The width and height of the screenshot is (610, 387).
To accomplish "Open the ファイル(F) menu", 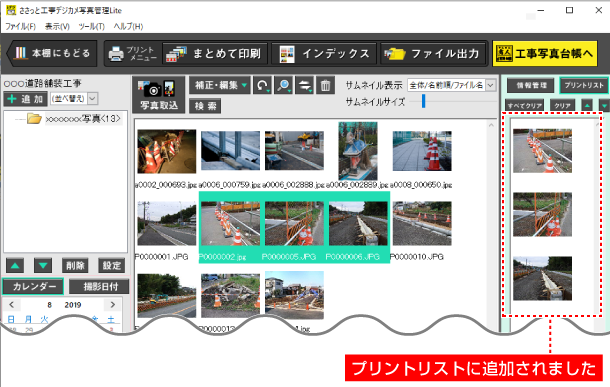I will (x=20, y=26).
